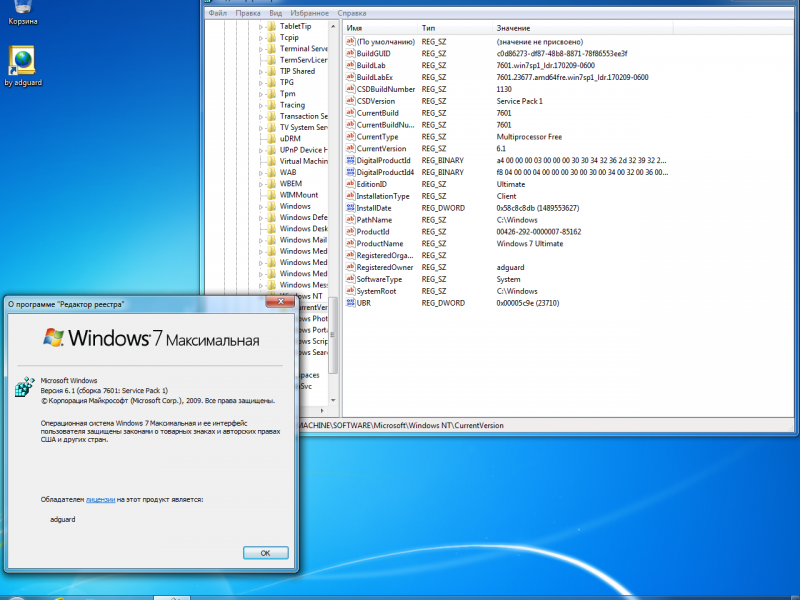This screenshot has width=800, height=600.
Task: Select the 'UPnP Device H' tree item
Action: pos(304,149)
